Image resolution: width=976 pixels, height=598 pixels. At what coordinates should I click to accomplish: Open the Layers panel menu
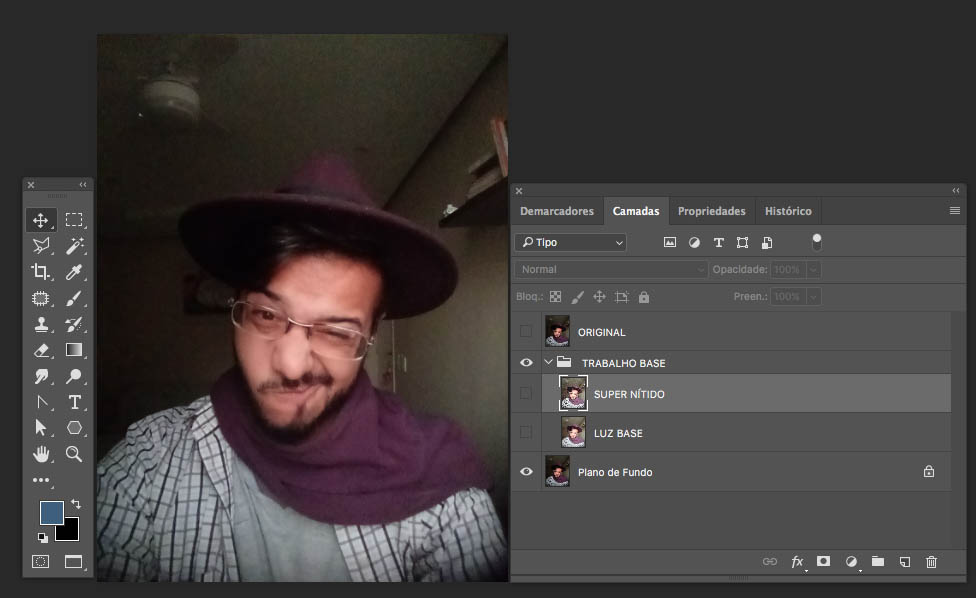[956, 211]
